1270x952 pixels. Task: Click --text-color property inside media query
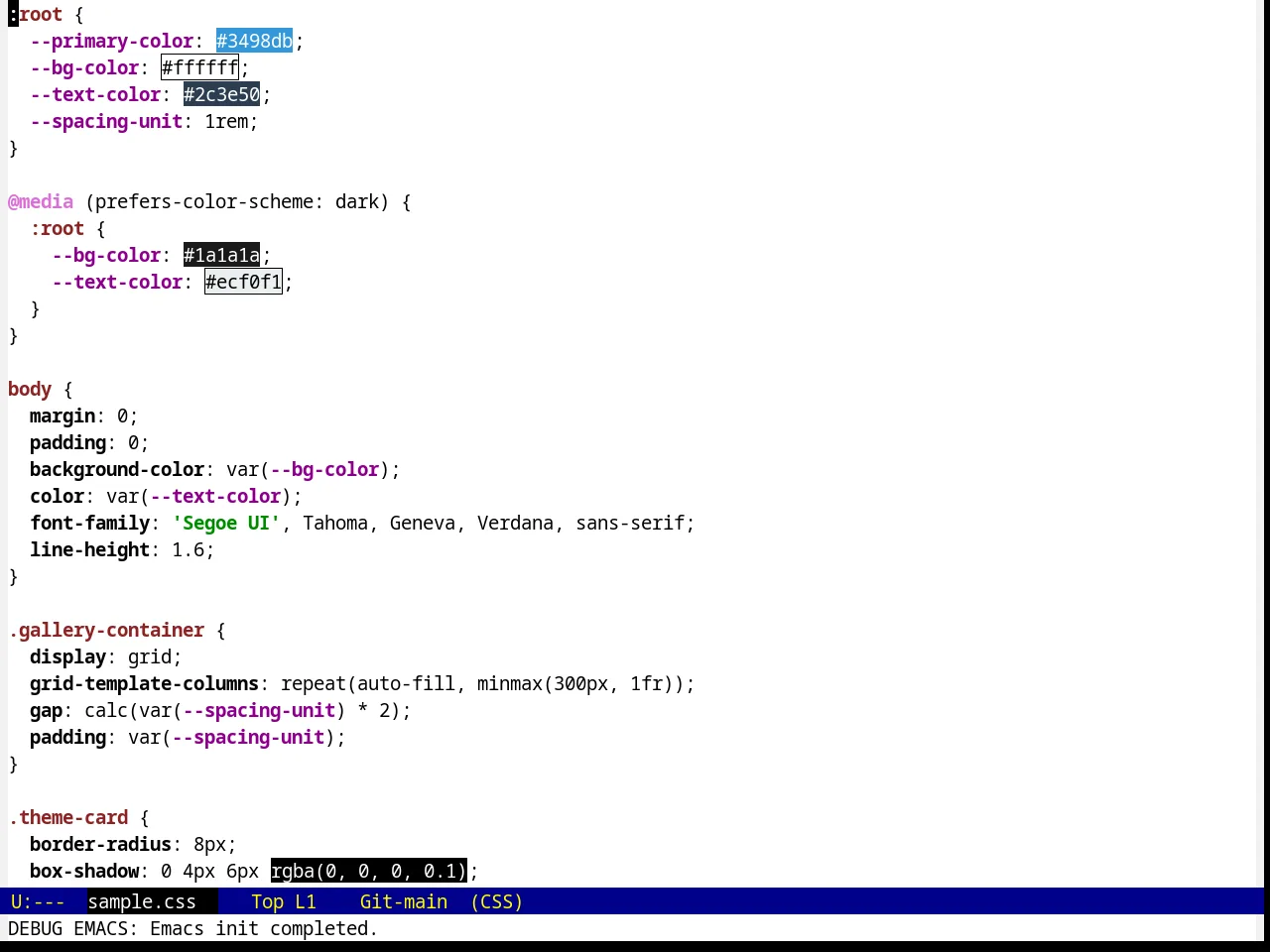tap(117, 282)
